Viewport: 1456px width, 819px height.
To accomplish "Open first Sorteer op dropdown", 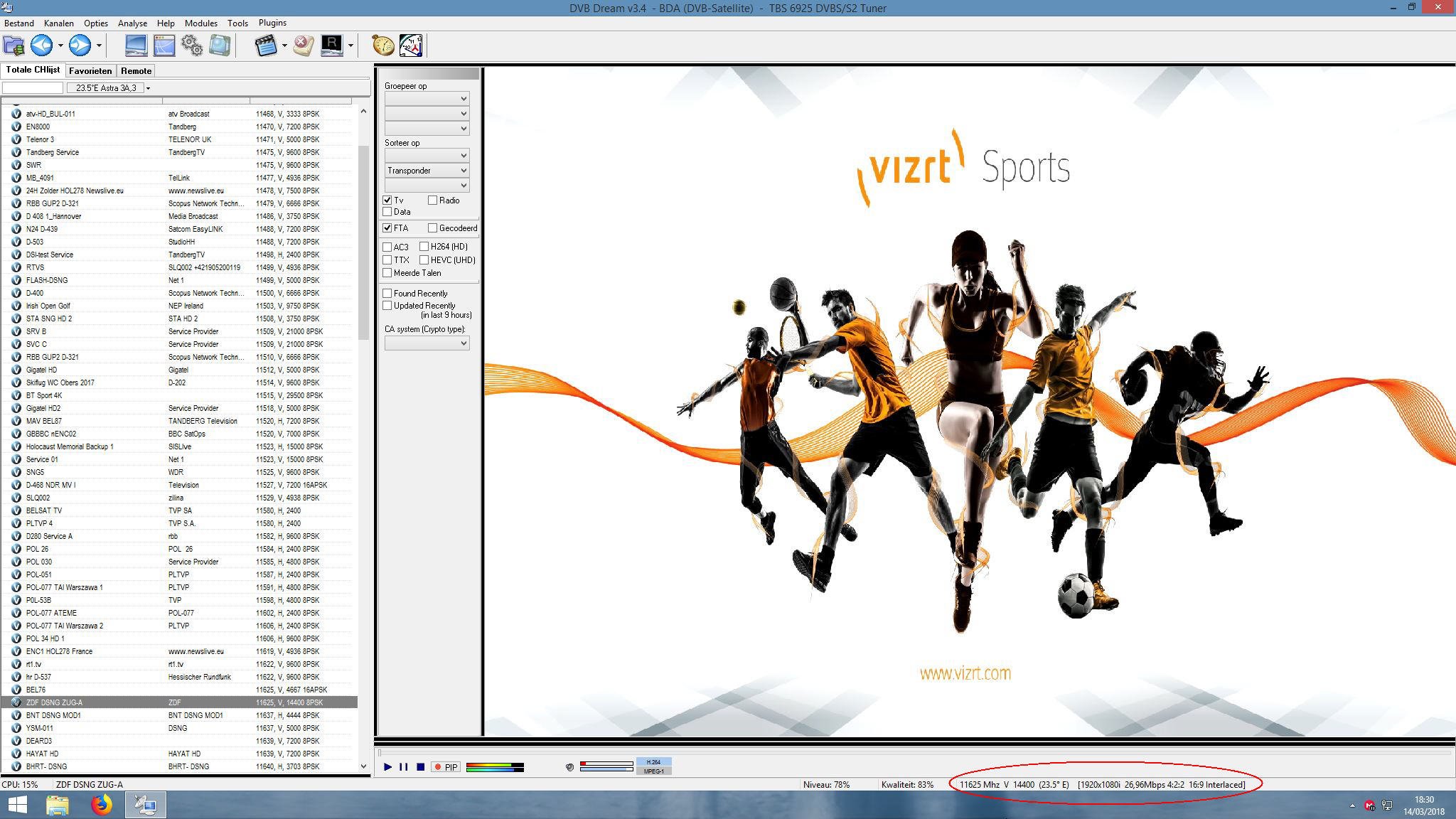I will point(427,156).
